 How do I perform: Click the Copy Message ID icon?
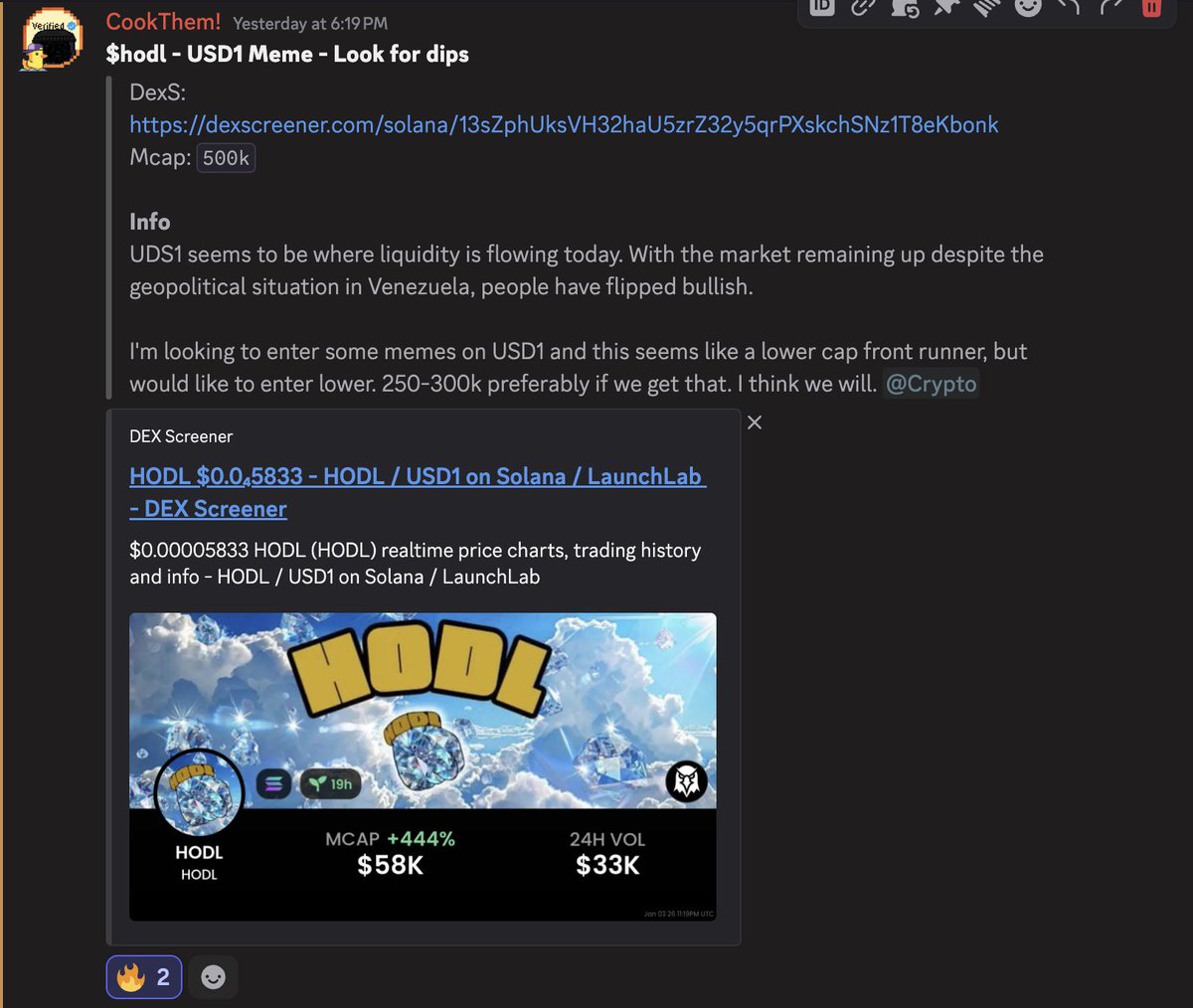821,7
